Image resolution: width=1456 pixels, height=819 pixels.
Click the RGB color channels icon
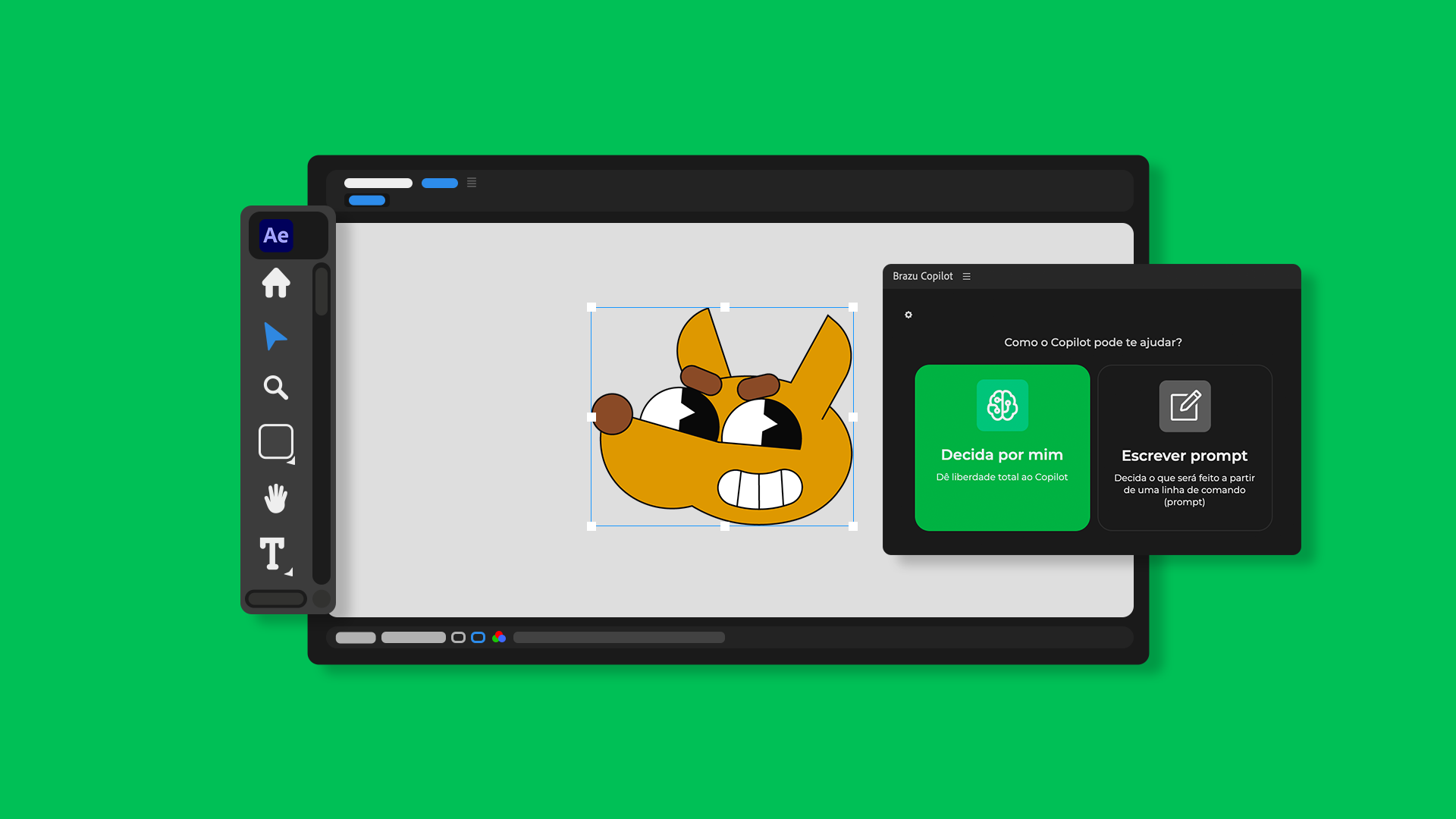pyautogui.click(x=499, y=637)
